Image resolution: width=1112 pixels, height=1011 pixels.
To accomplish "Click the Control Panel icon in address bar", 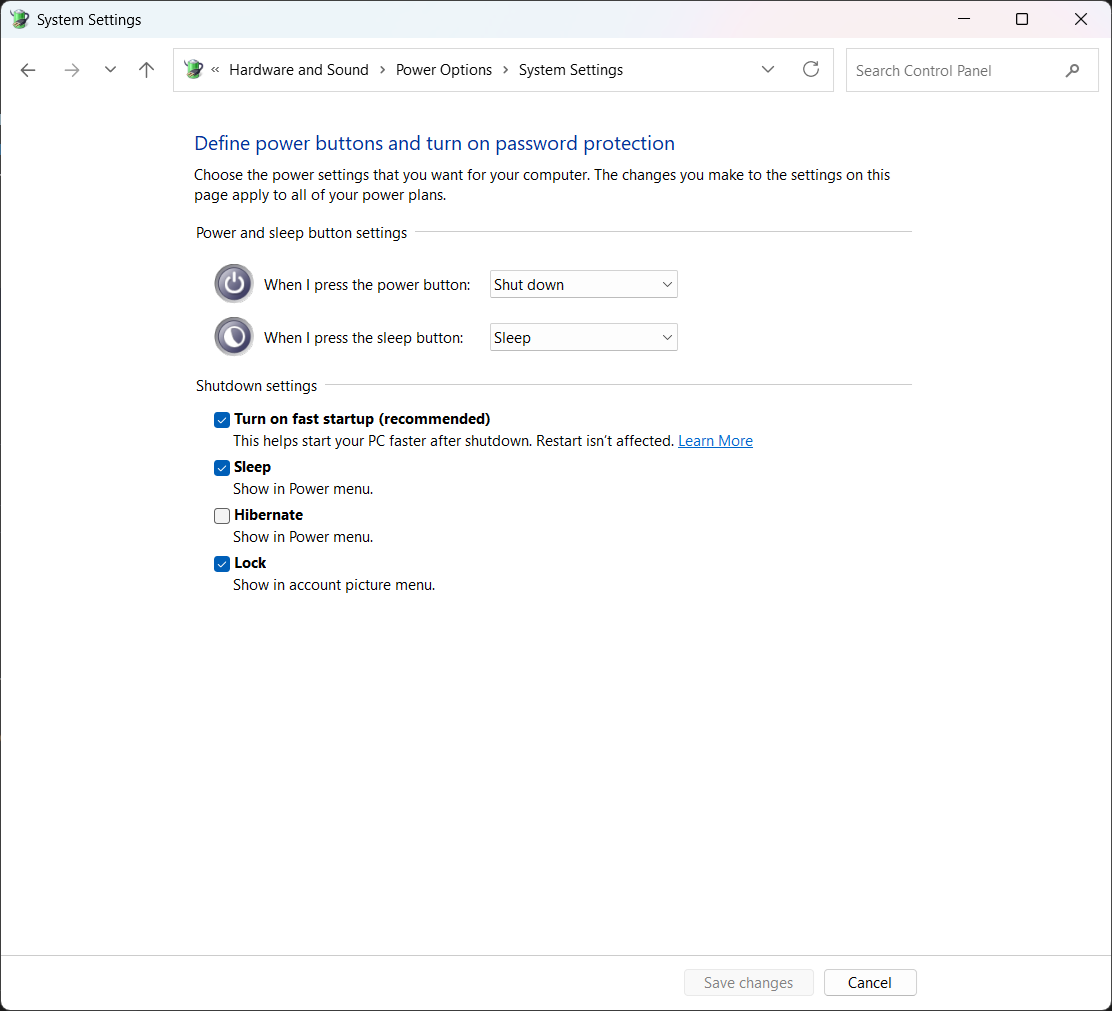I will tap(194, 70).
